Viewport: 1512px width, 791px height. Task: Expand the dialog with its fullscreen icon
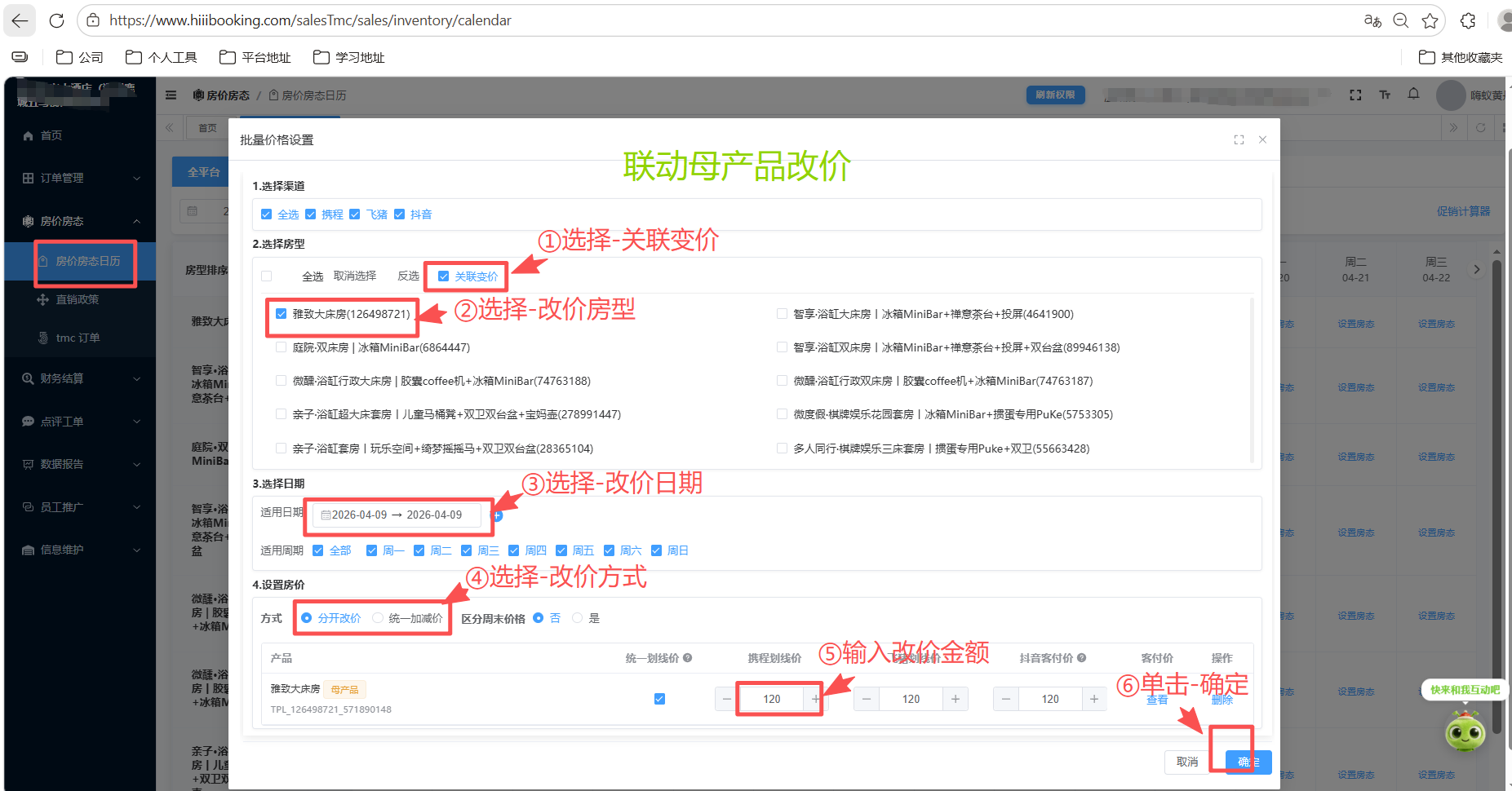coord(1239,139)
